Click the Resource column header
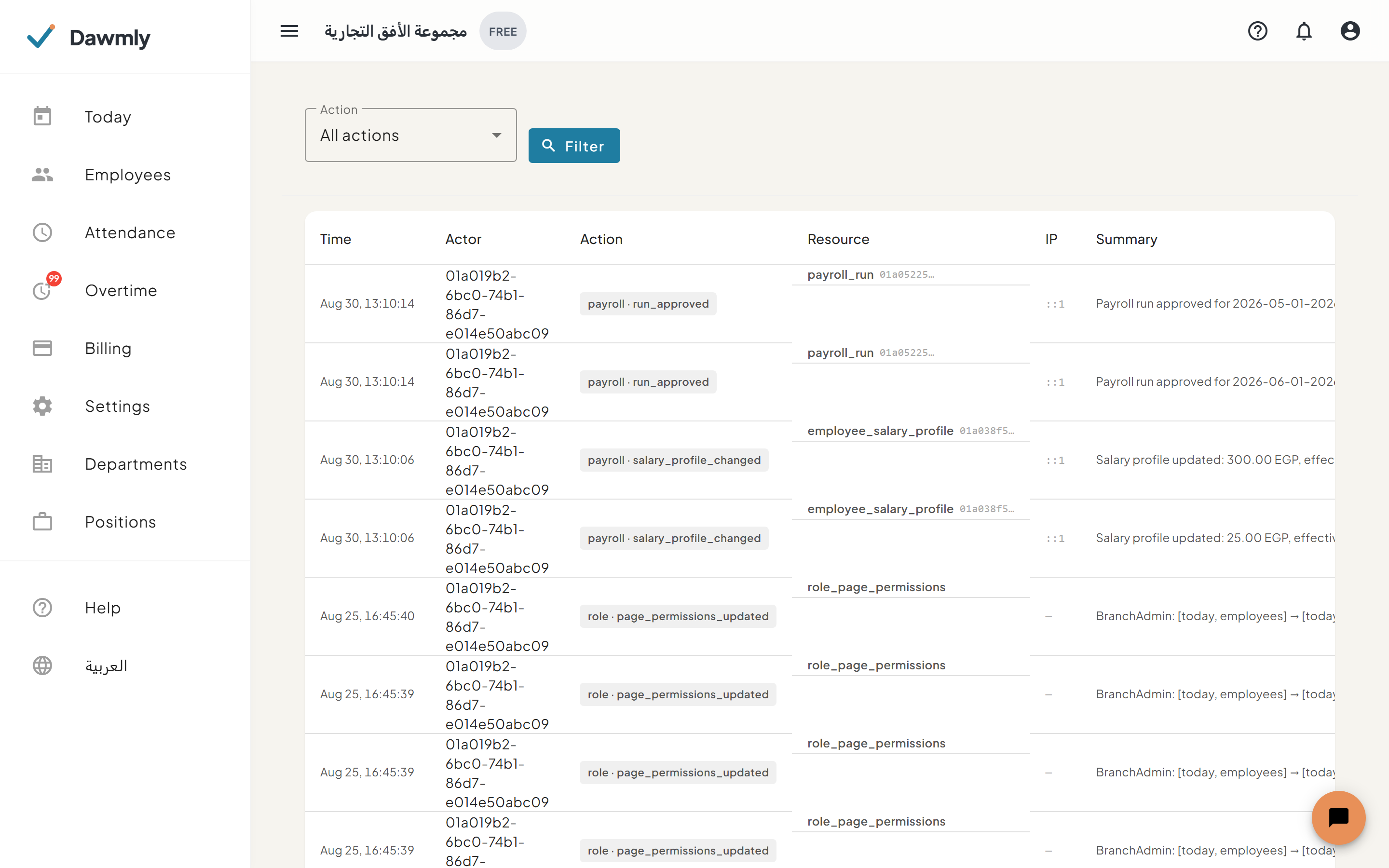Screen dimensions: 1389x868 [839, 239]
